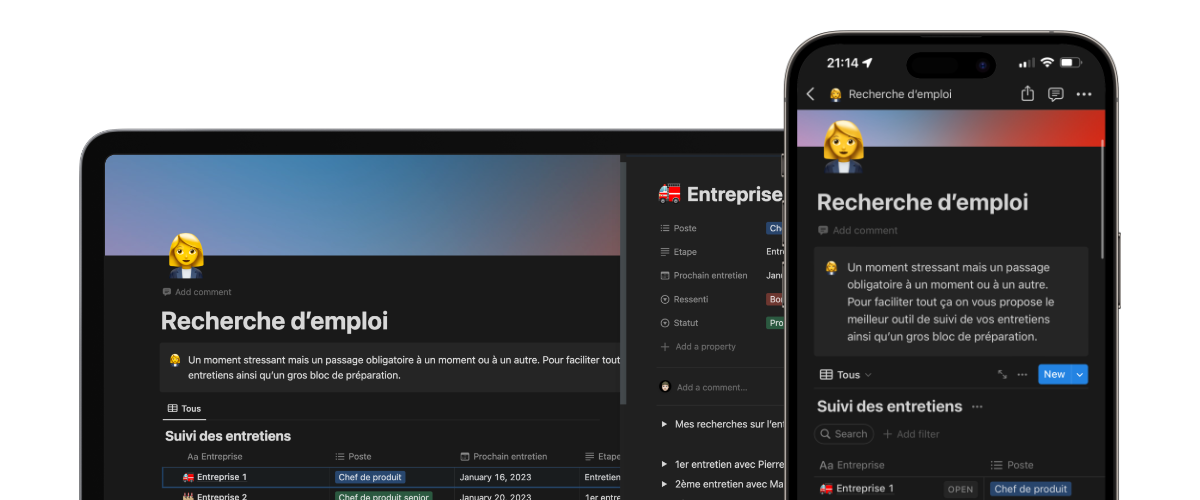1200x500 pixels.
Task: Click the Poste property in side panel
Action: (x=679, y=228)
